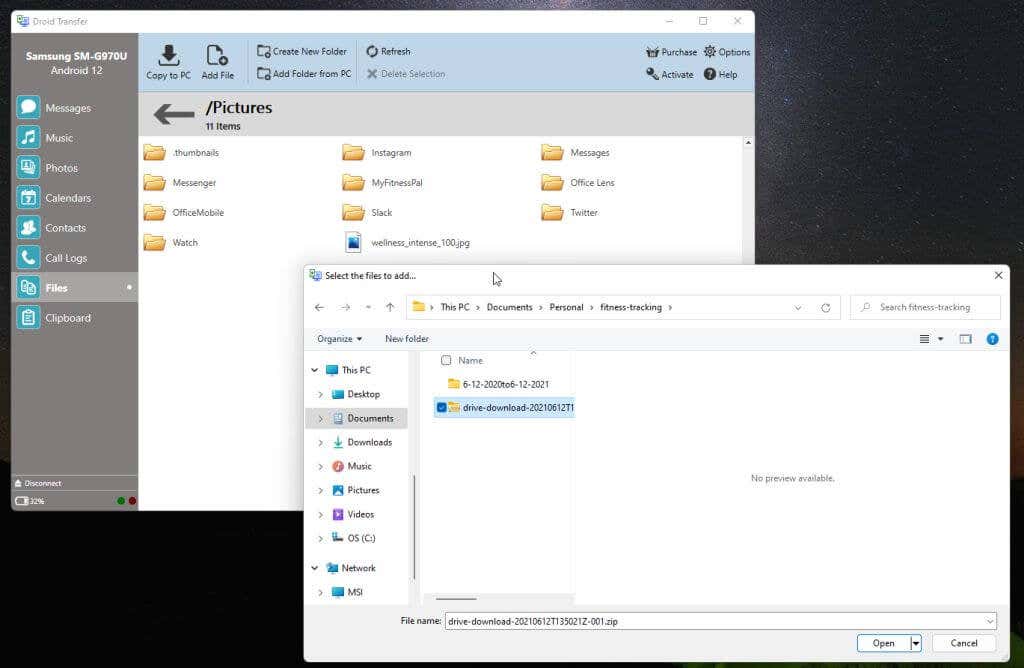Screen dimensions: 1024x668
Task: Go back using the large arrow beside /Pictures
Action: [174, 114]
